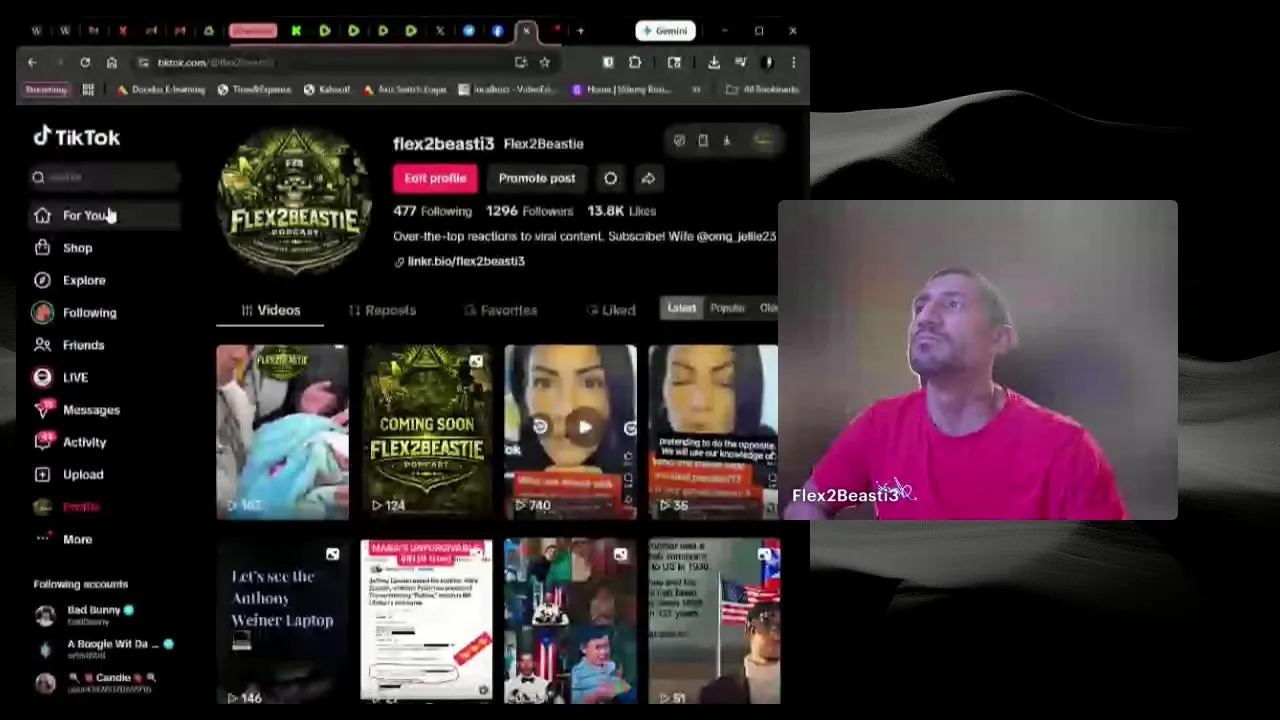Image resolution: width=1280 pixels, height=720 pixels.
Task: Open the browser extensions puzzle icon
Action: point(635,62)
